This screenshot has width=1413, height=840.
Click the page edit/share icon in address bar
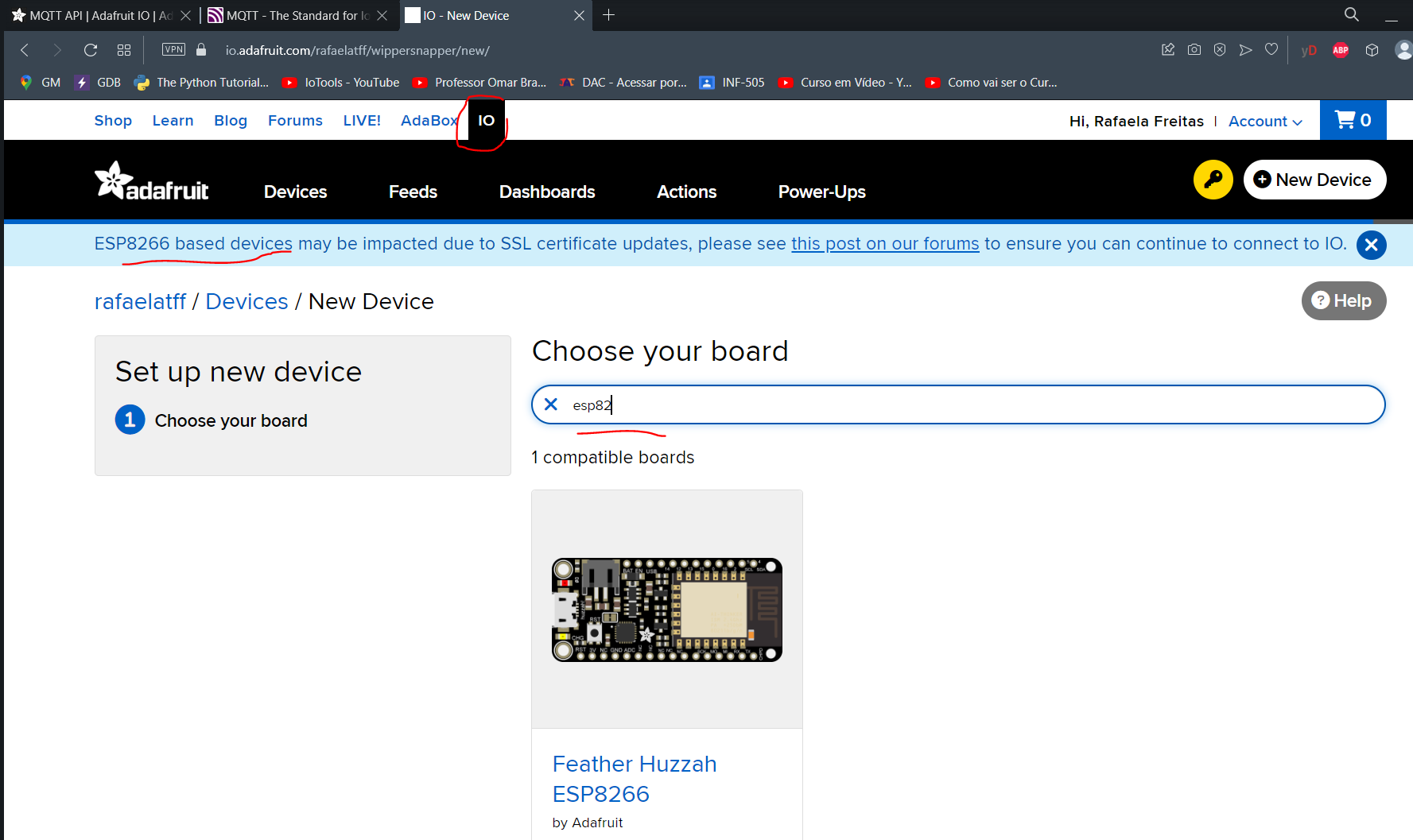tap(1168, 49)
